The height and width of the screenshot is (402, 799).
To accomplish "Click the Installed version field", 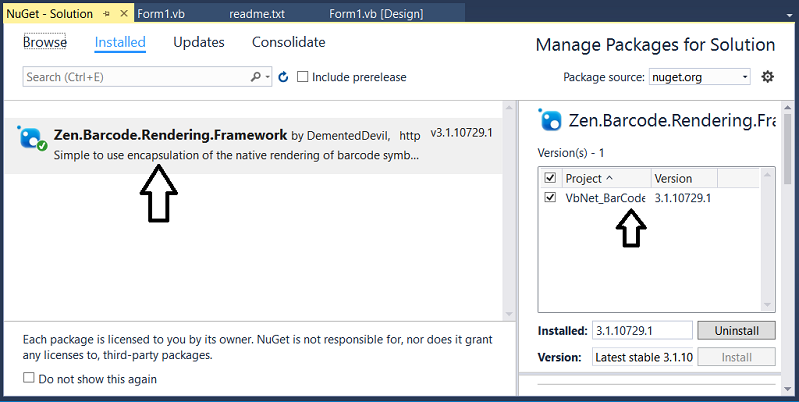I will tap(642, 331).
